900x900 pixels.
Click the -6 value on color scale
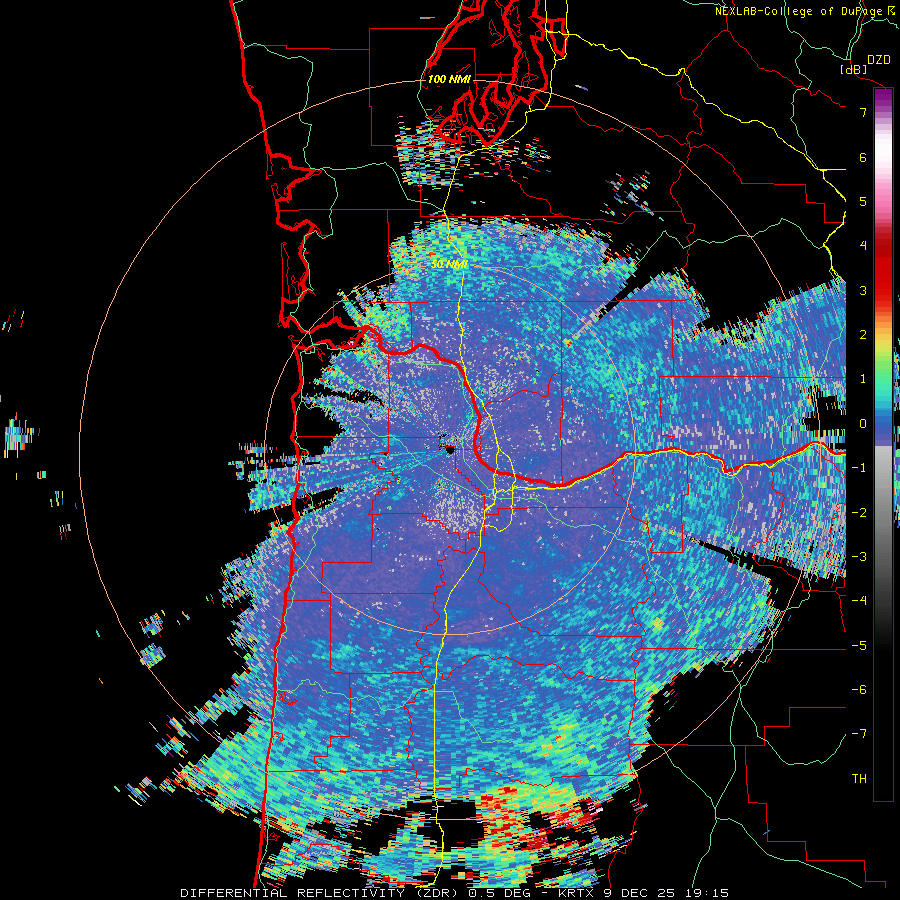tap(859, 690)
